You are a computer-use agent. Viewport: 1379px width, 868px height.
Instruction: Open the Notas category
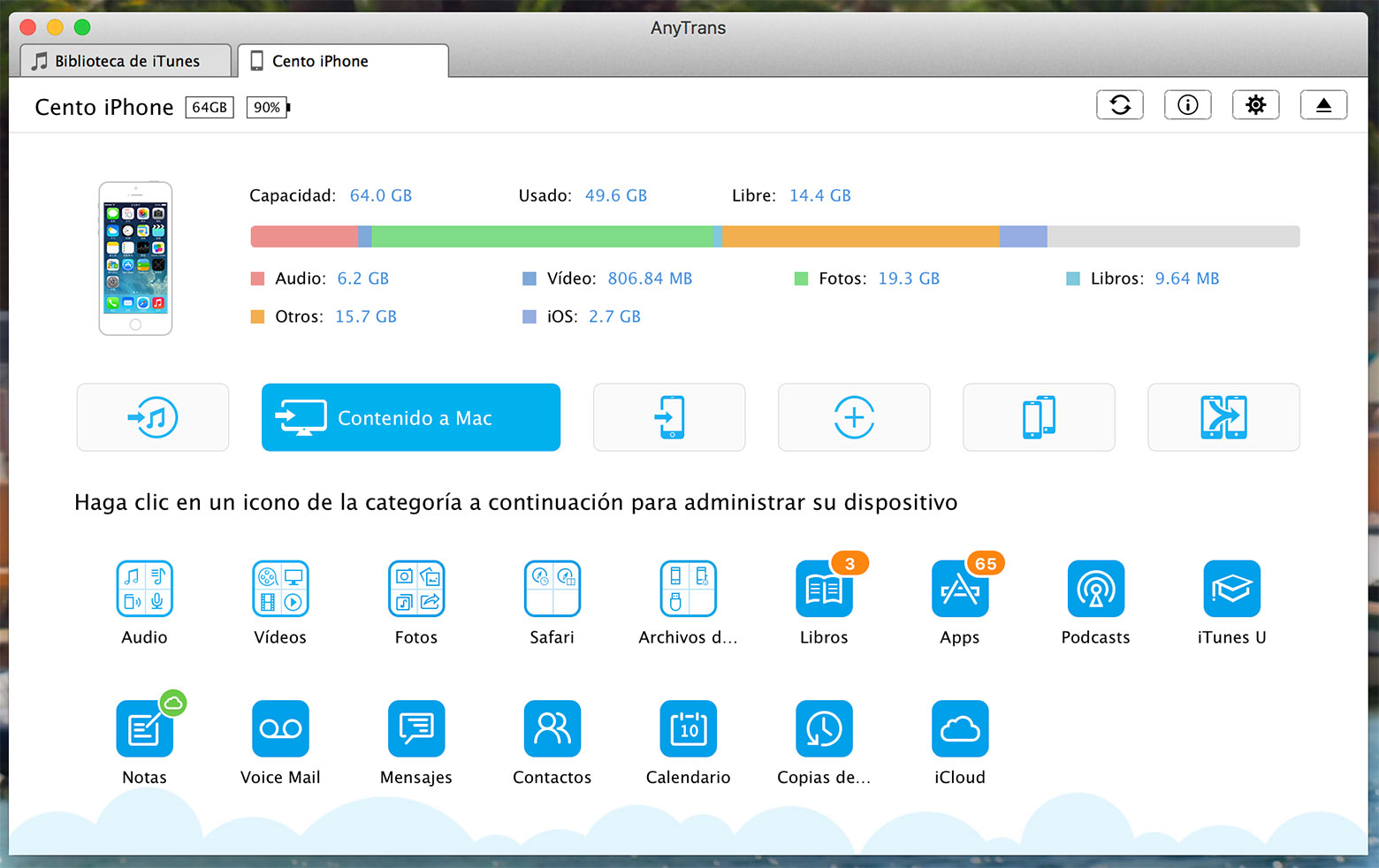click(144, 729)
